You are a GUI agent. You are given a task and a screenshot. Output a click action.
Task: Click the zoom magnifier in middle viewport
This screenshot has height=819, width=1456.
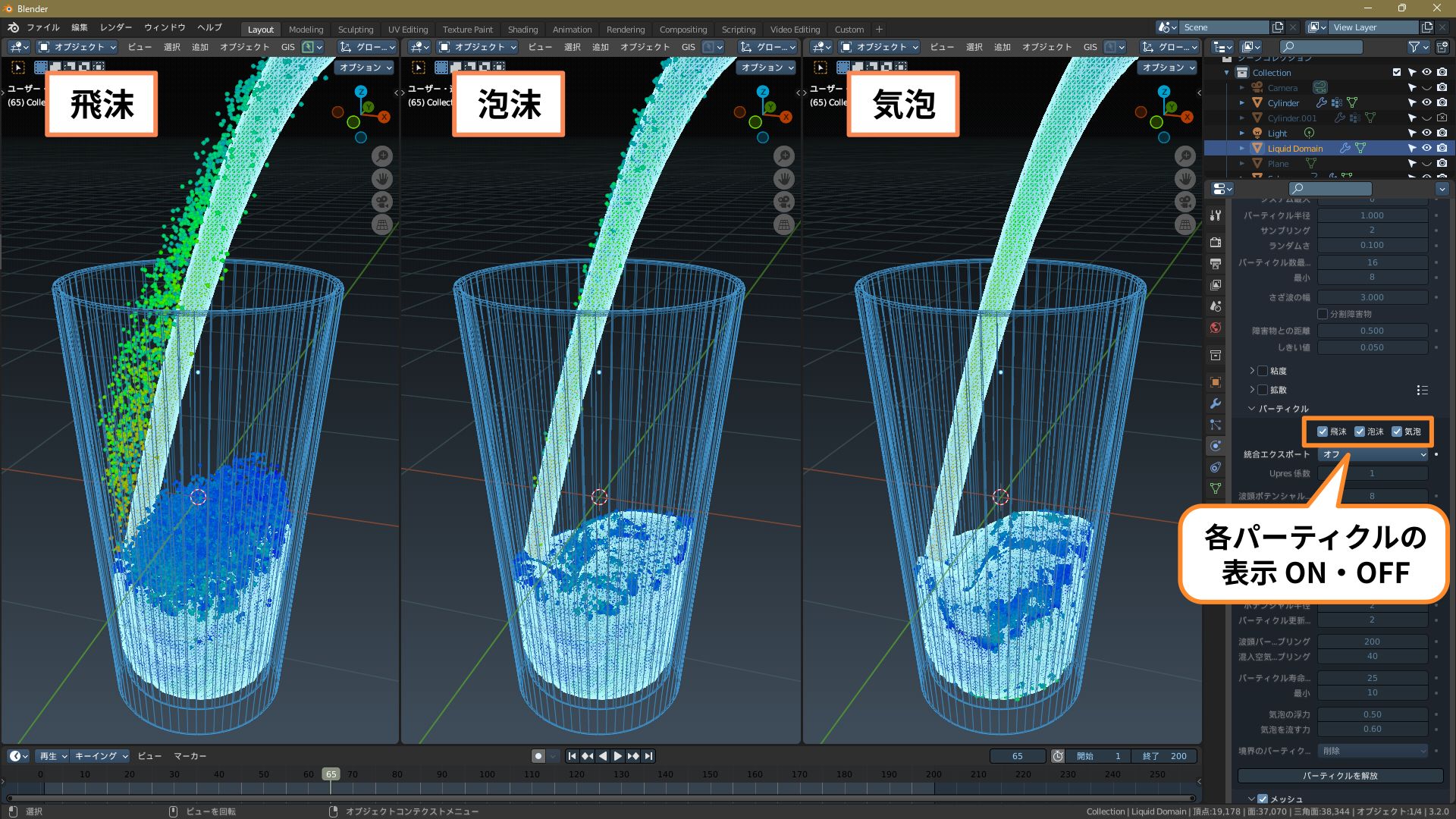coord(783,156)
